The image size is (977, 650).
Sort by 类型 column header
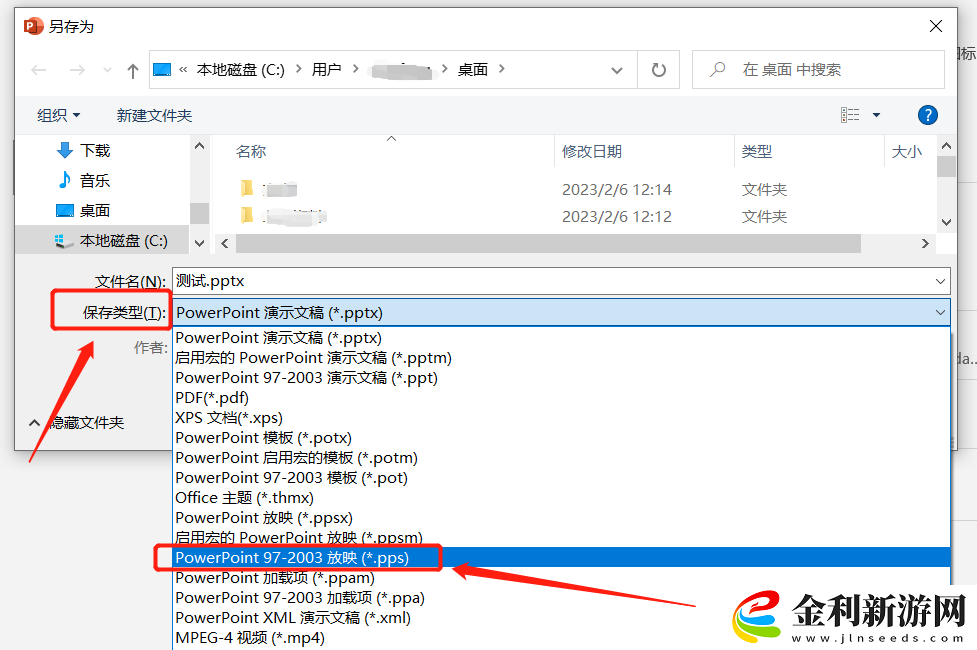click(756, 151)
